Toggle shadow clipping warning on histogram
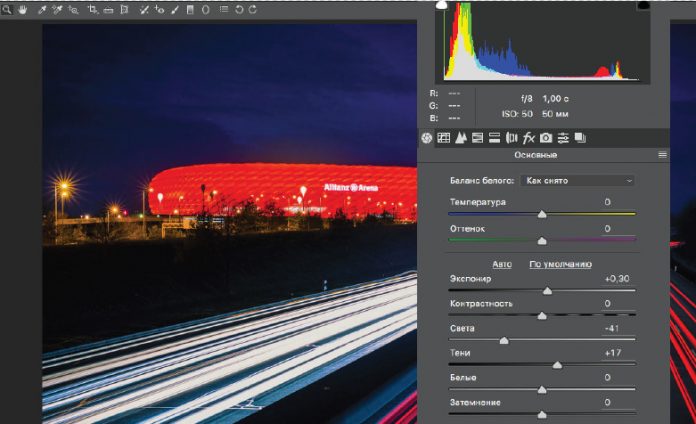Screen dimensions: 696x424 (x=442, y=5)
